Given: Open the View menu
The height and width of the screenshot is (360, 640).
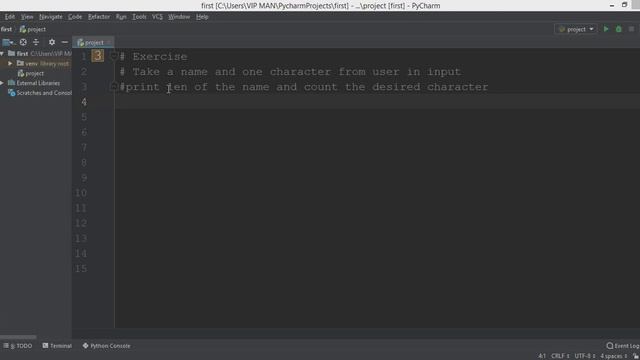Looking at the screenshot, I should point(27,17).
